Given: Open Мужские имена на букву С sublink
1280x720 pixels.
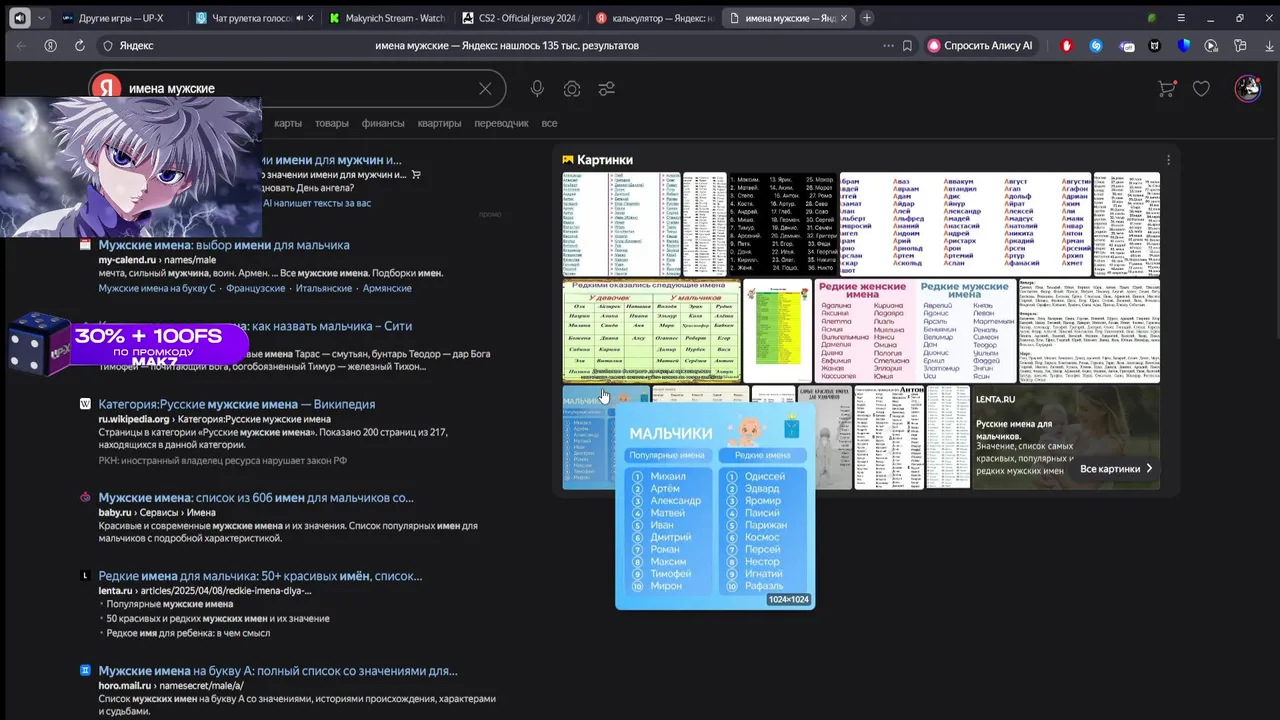Looking at the screenshot, I should pyautogui.click(x=157, y=288).
